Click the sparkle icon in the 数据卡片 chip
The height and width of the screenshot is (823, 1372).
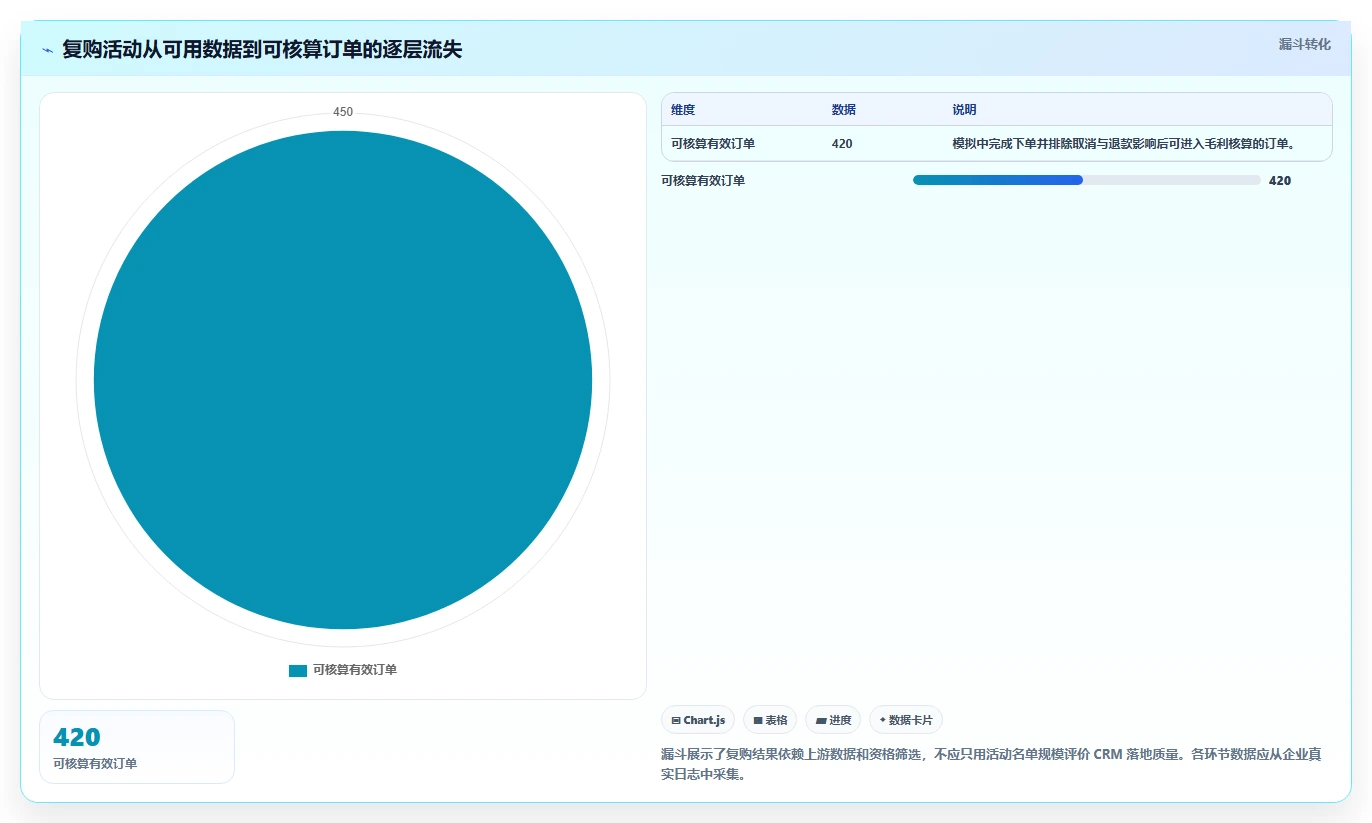click(x=882, y=720)
